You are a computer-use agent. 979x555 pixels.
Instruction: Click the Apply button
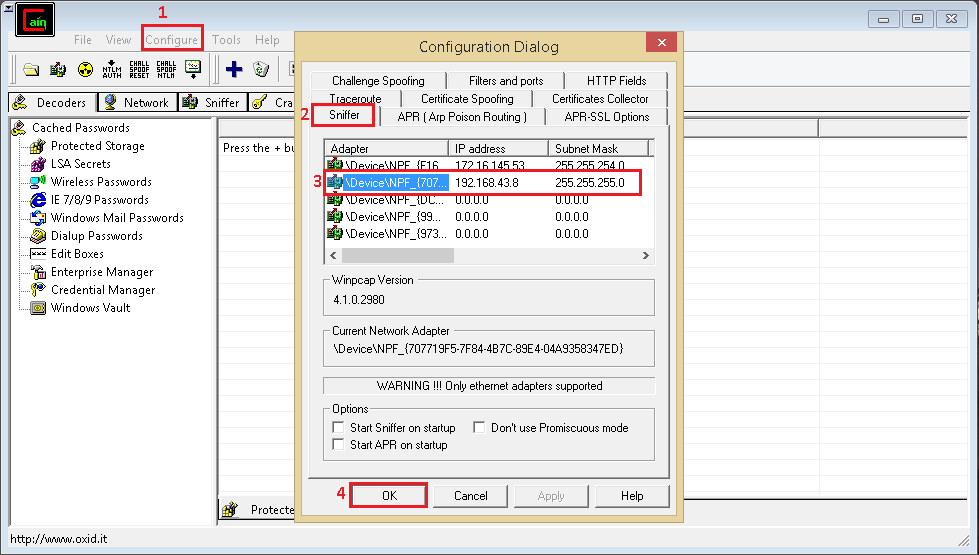pos(551,496)
